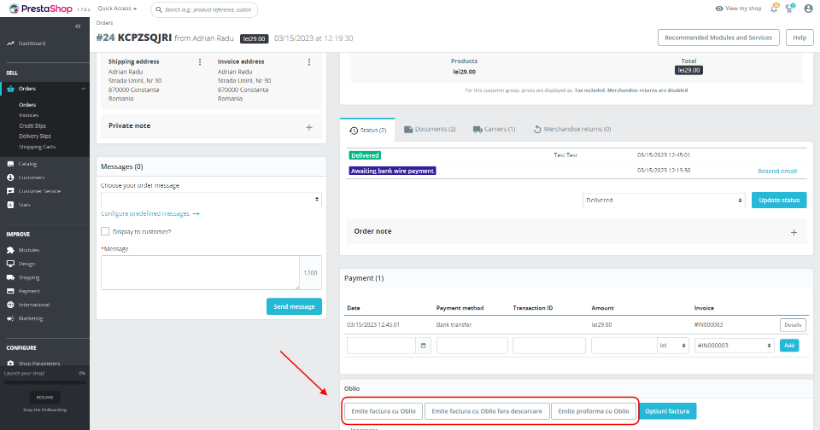
Task: Collapse the Orders section in the sidebar
Action: tap(83, 89)
